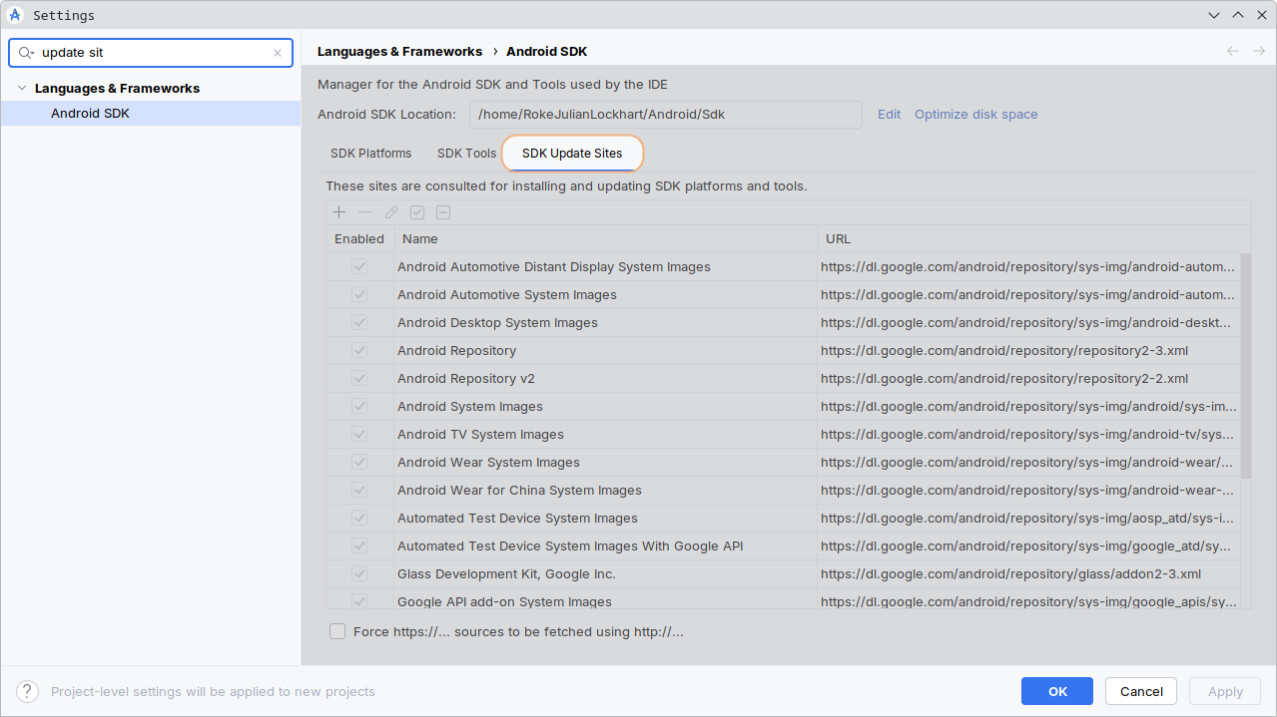Click the deselect all sites icon
Screen dimensions: 1277x717
coord(443,212)
